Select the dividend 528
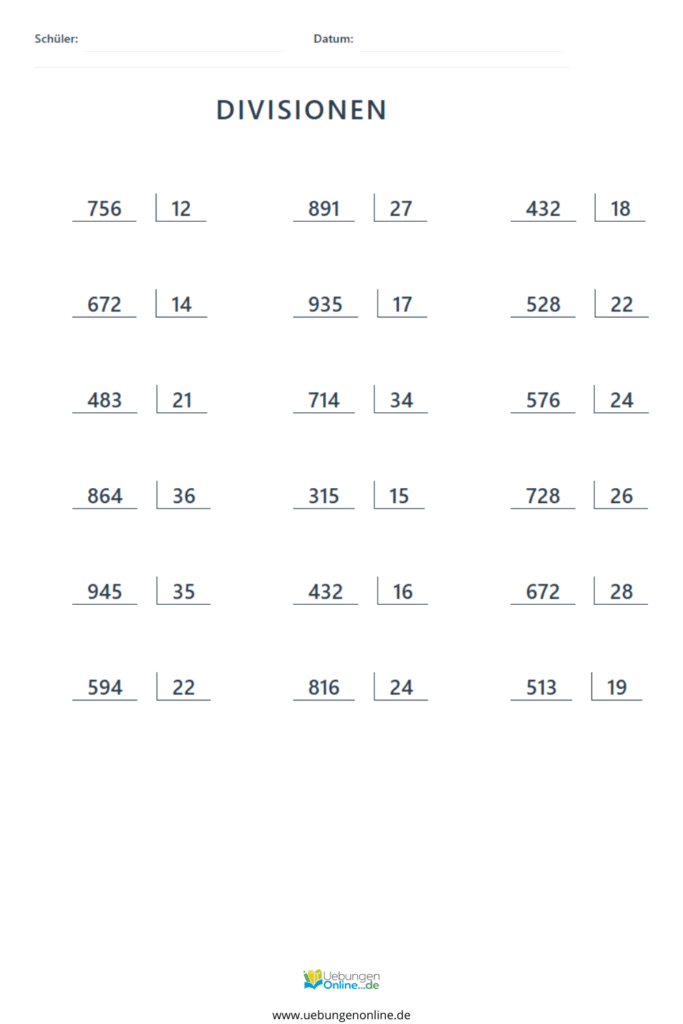 (543, 305)
